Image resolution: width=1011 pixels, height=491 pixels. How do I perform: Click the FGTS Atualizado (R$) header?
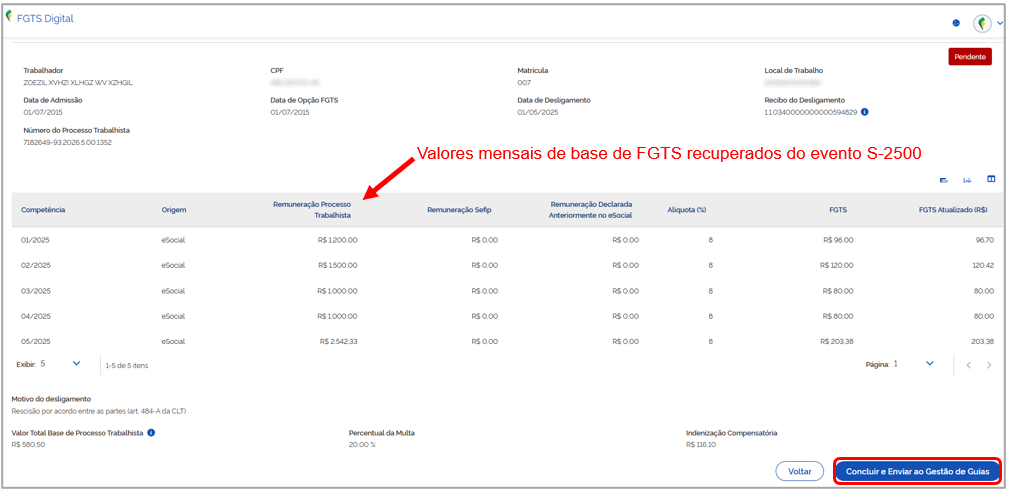(x=953, y=210)
